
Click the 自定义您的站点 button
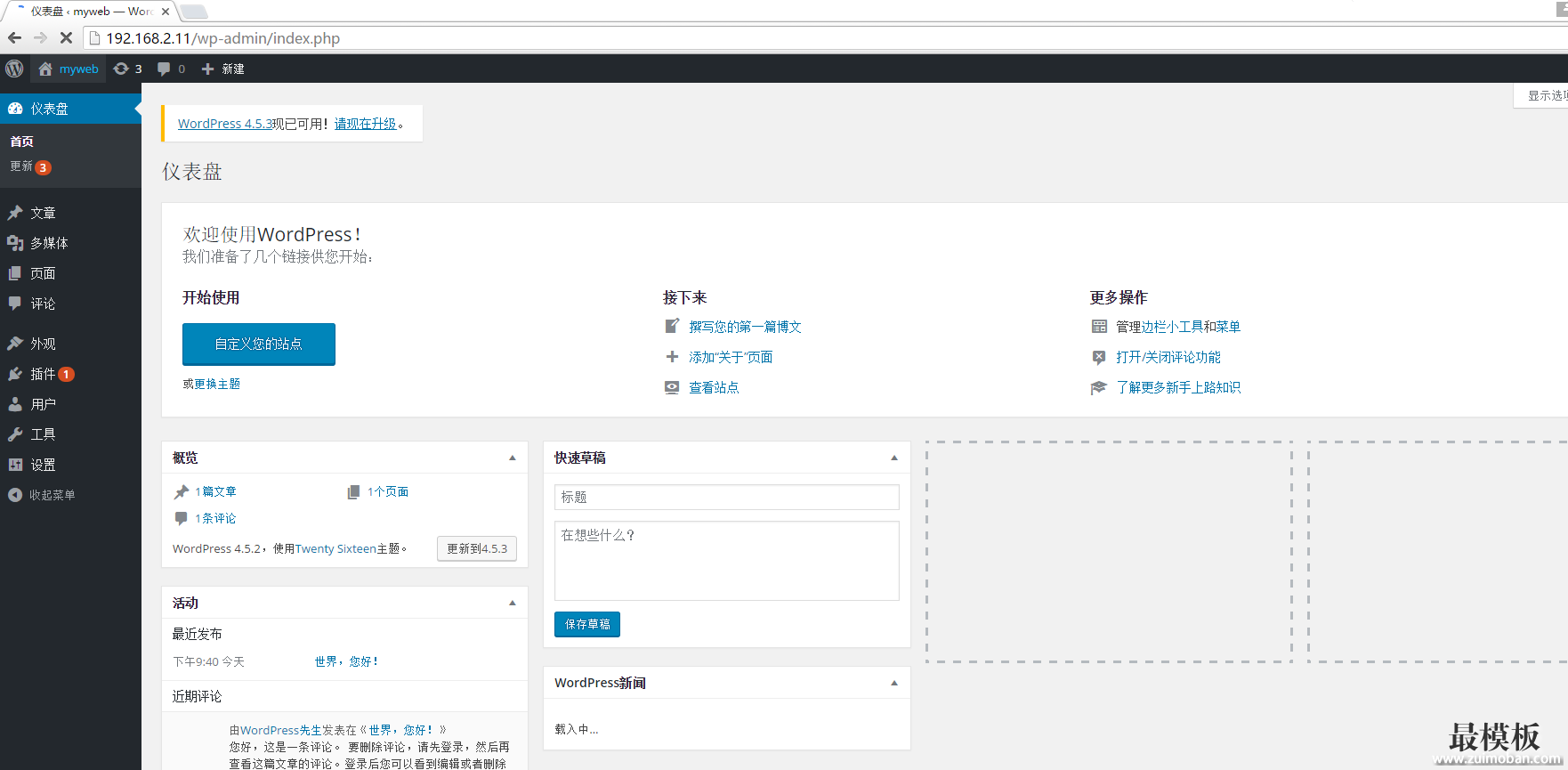coord(259,344)
